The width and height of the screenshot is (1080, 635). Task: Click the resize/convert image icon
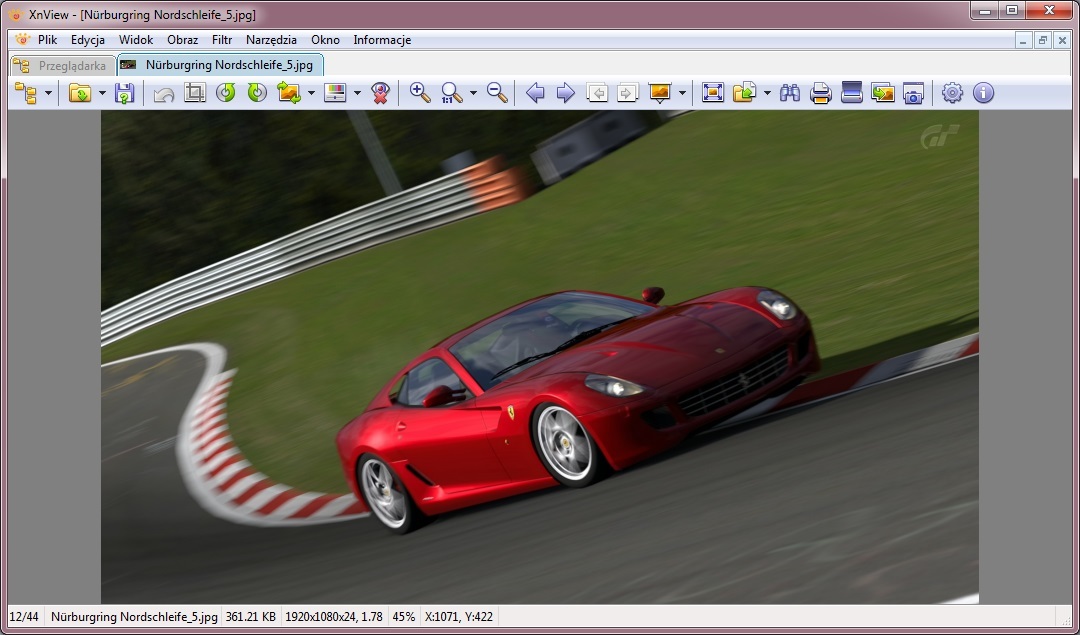click(289, 92)
